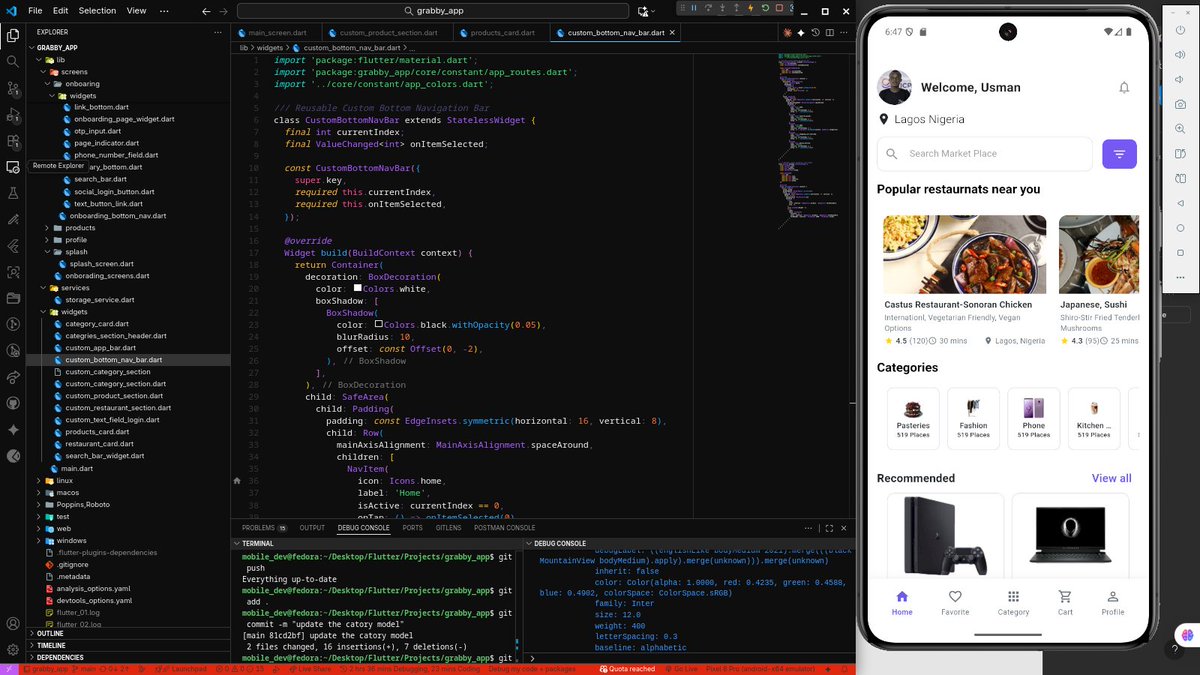
Task: Click Quota reached in the status bar
Action: [x=625, y=669]
